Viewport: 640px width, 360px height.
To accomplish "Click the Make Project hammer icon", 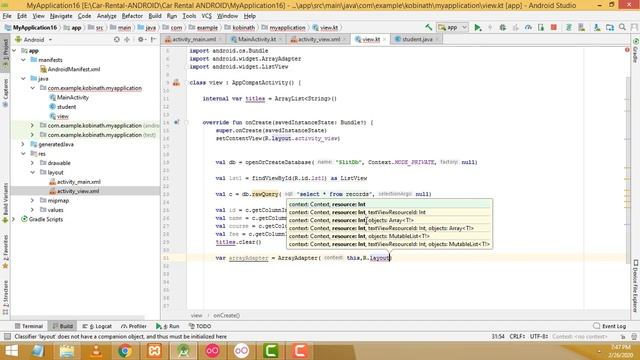I will 428,27.
